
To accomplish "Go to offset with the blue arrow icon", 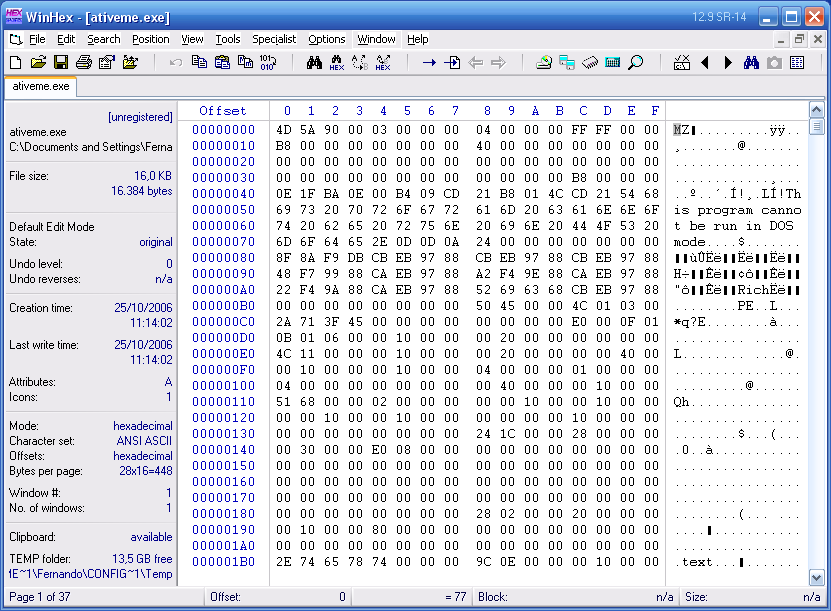I will 429,63.
